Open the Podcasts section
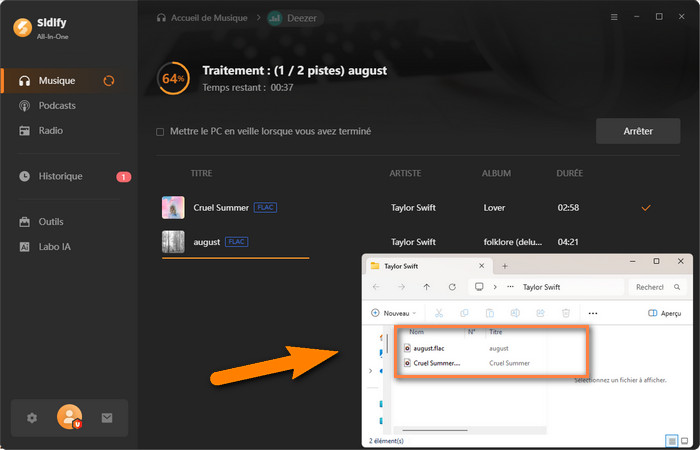Viewport: 700px width, 450px height. [57, 106]
